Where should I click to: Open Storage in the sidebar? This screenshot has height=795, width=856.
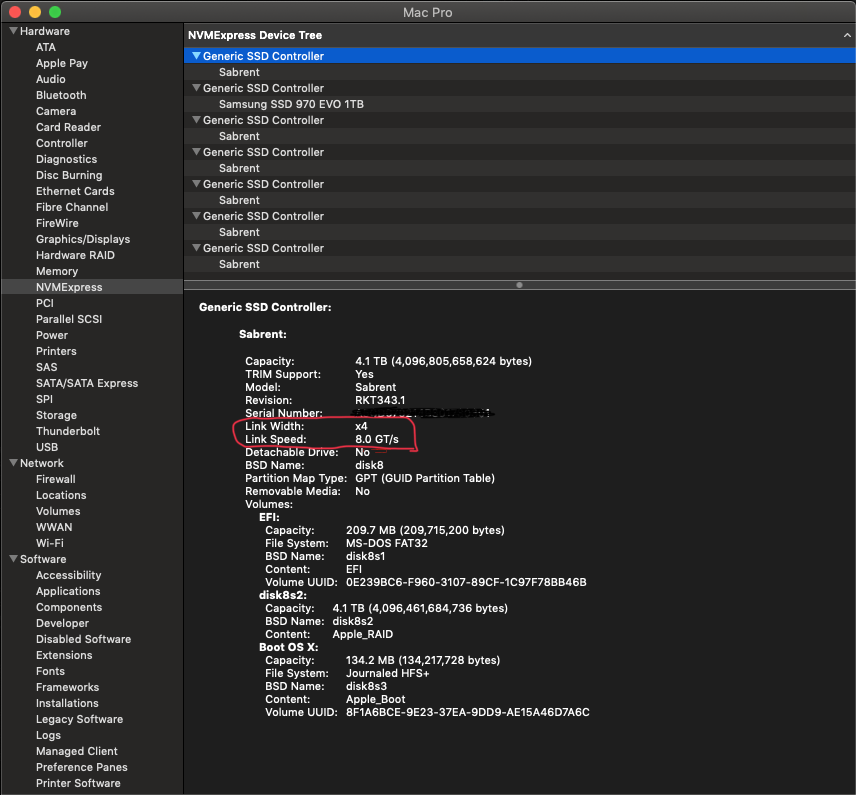pos(56,416)
